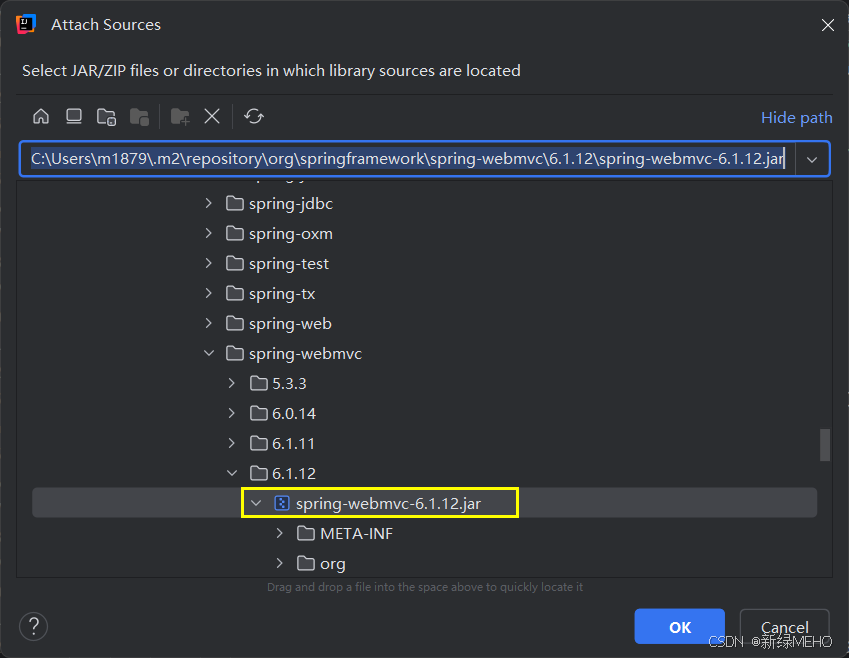Go to the home directory
This screenshot has width=849, height=658.
click(x=41, y=116)
